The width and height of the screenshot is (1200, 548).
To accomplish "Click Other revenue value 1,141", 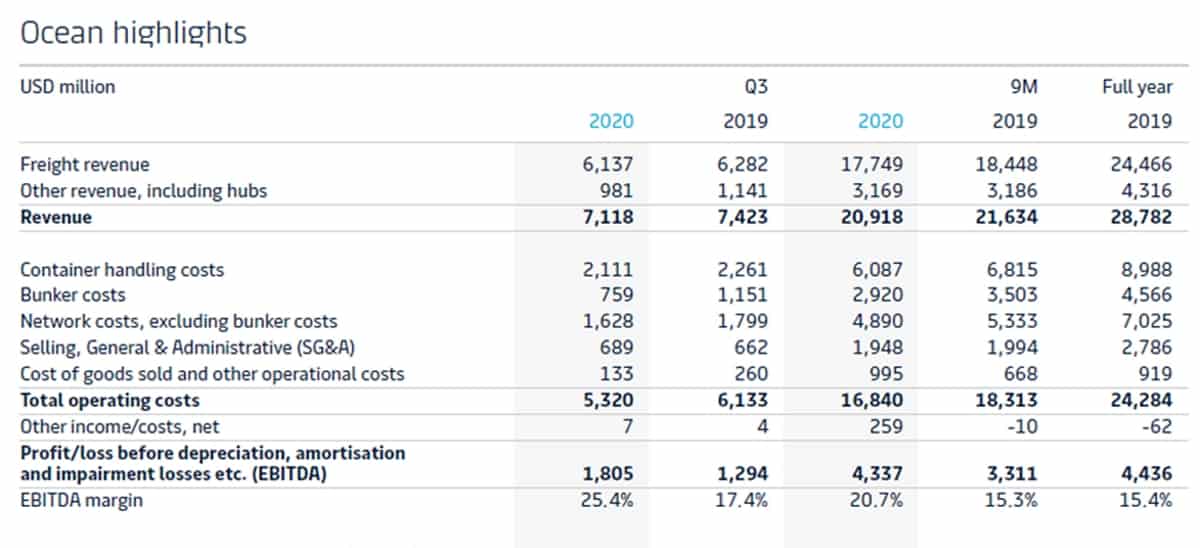I will point(741,190).
